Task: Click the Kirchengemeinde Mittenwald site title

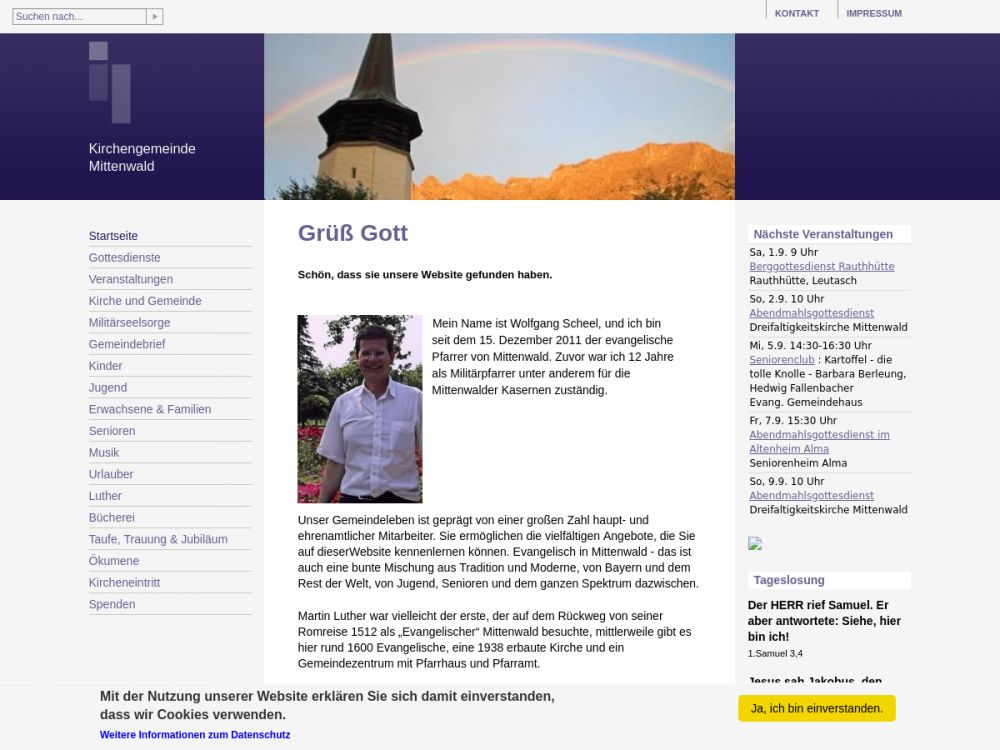Action: (x=141, y=157)
